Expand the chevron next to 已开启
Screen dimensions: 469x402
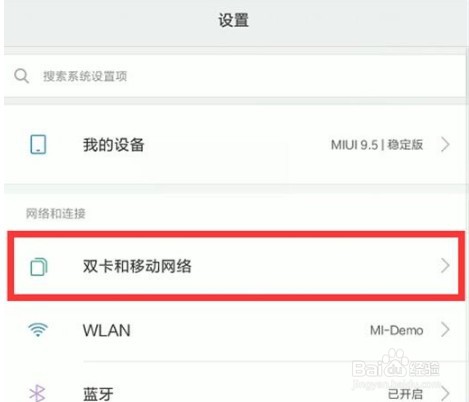(x=445, y=393)
